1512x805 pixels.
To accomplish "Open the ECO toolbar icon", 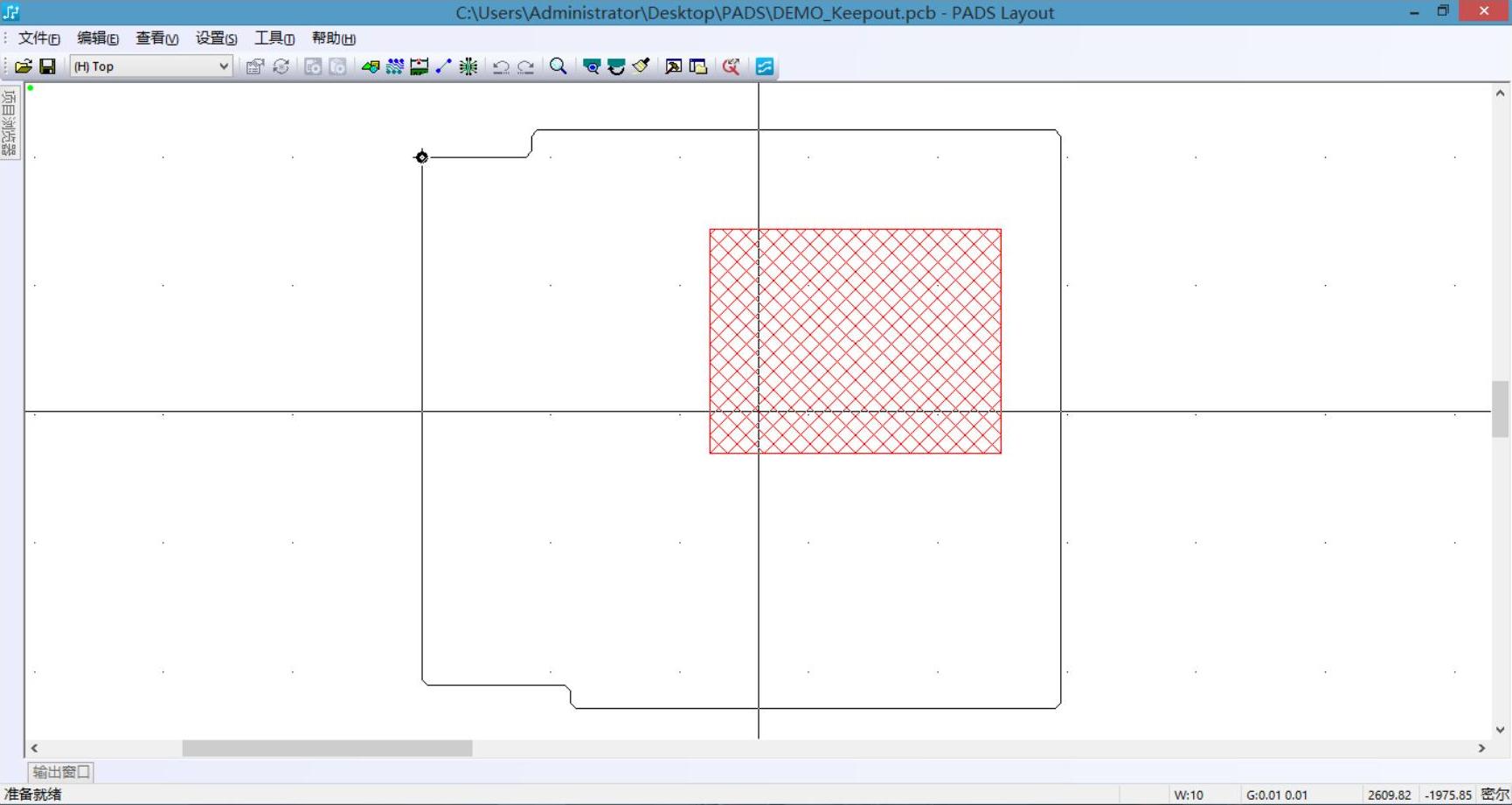I will tap(444, 66).
